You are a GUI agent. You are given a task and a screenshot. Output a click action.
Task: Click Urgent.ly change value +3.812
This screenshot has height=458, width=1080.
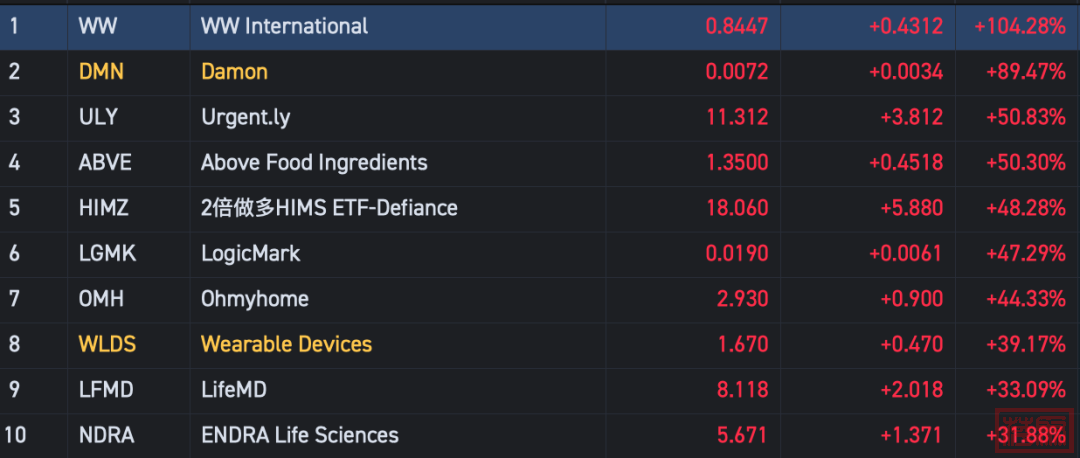point(911,117)
